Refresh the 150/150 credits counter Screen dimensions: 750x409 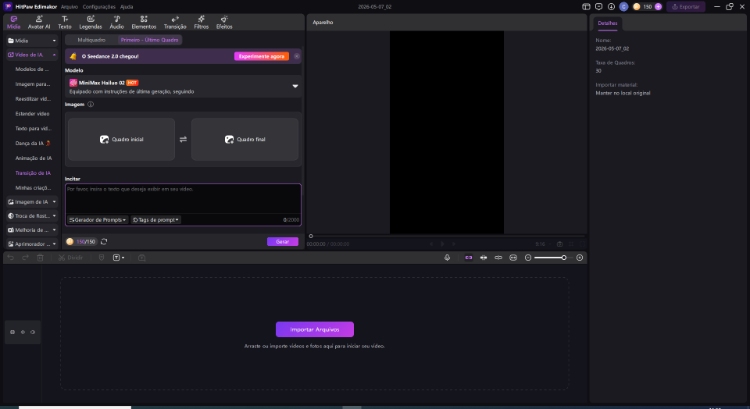click(x=104, y=242)
